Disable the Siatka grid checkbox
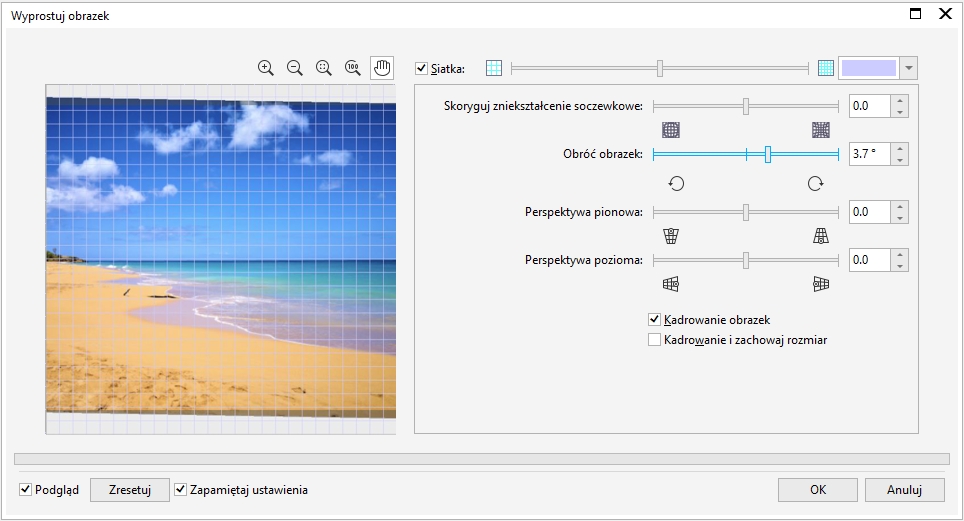Image resolution: width=964 pixels, height=521 pixels. 421,69
